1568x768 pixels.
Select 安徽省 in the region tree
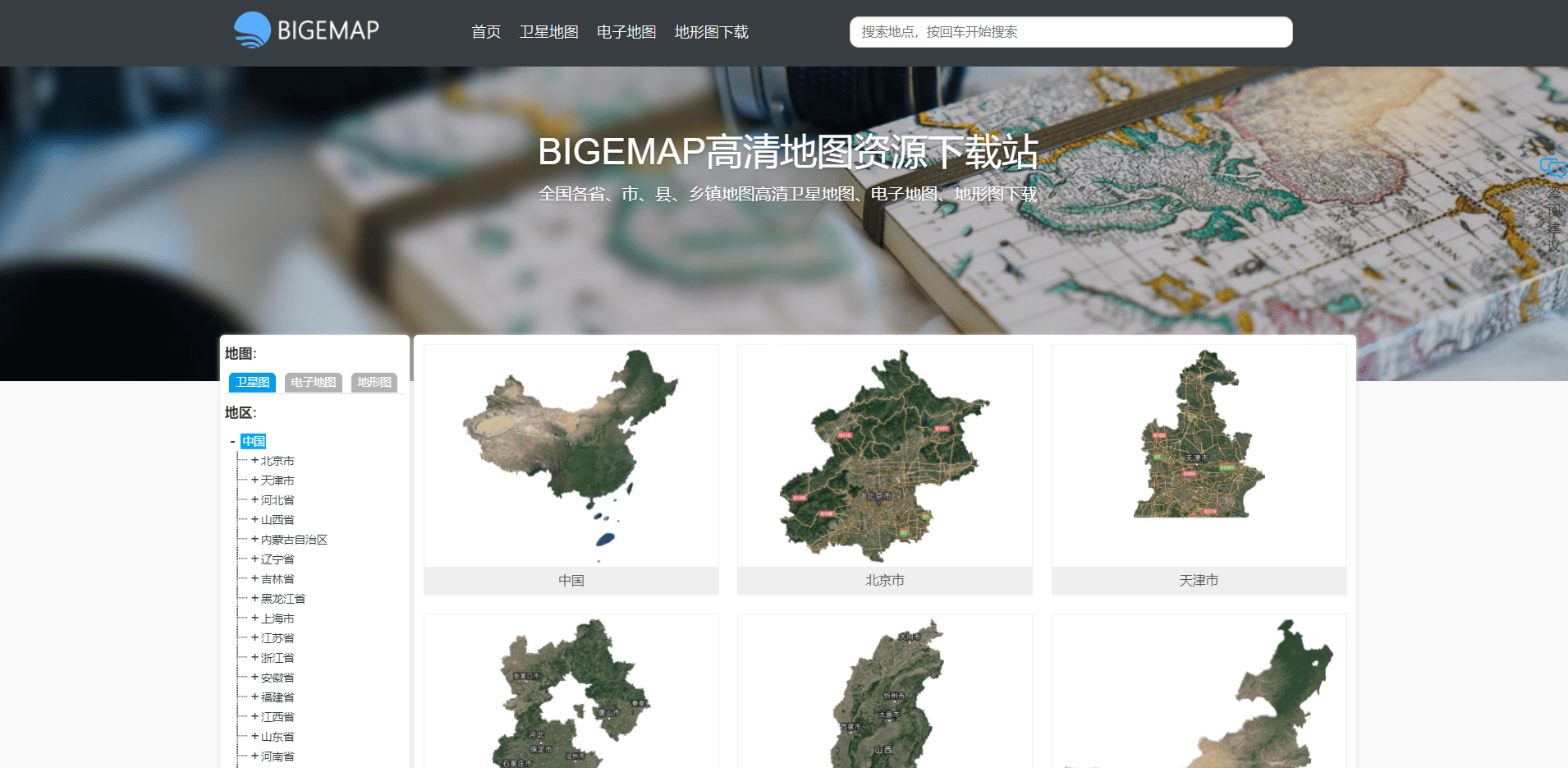tap(277, 678)
